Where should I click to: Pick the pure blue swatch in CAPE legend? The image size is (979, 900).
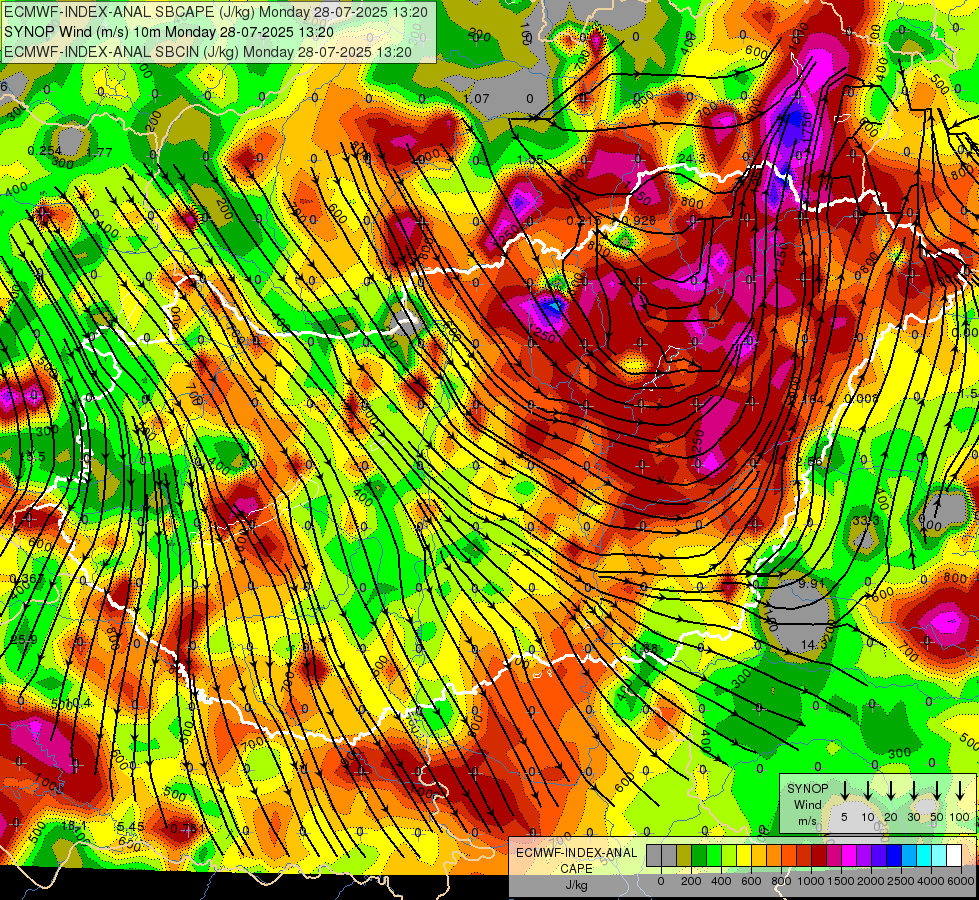pos(895,855)
